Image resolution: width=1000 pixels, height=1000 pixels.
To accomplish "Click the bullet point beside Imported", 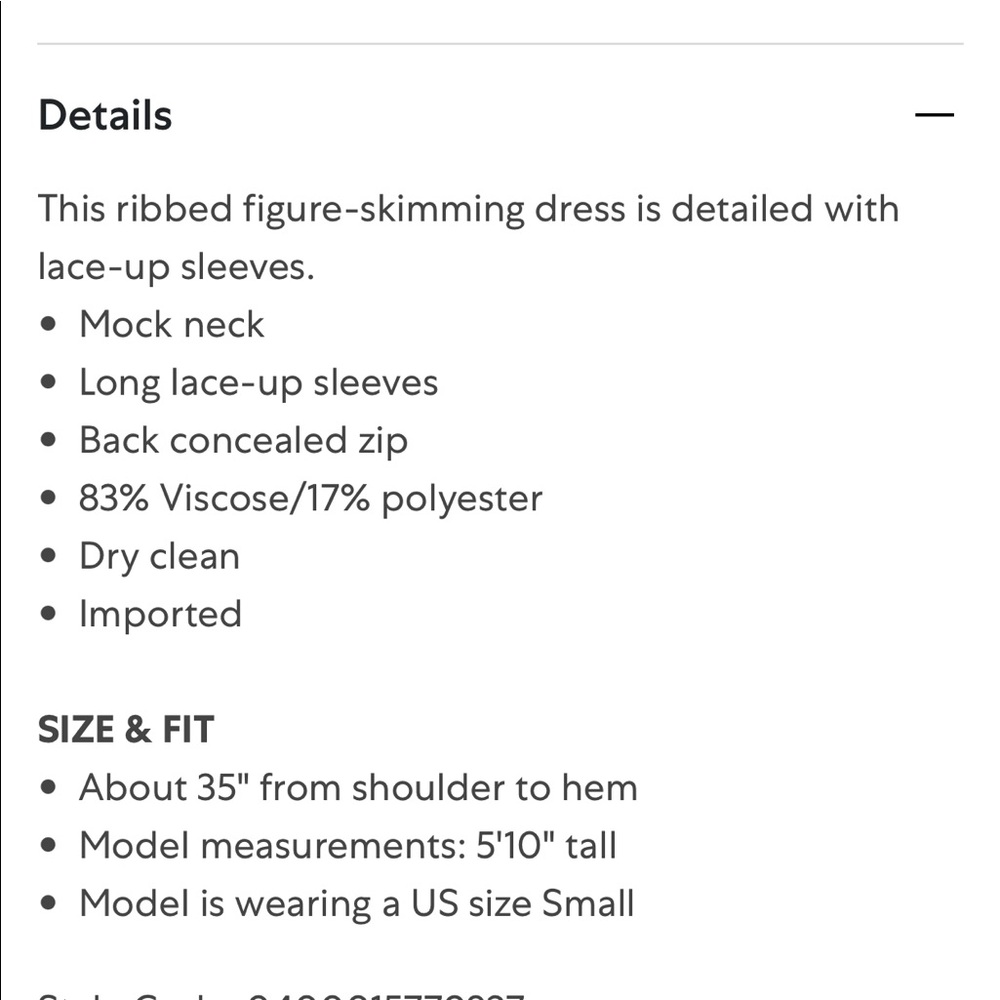I will (48, 613).
